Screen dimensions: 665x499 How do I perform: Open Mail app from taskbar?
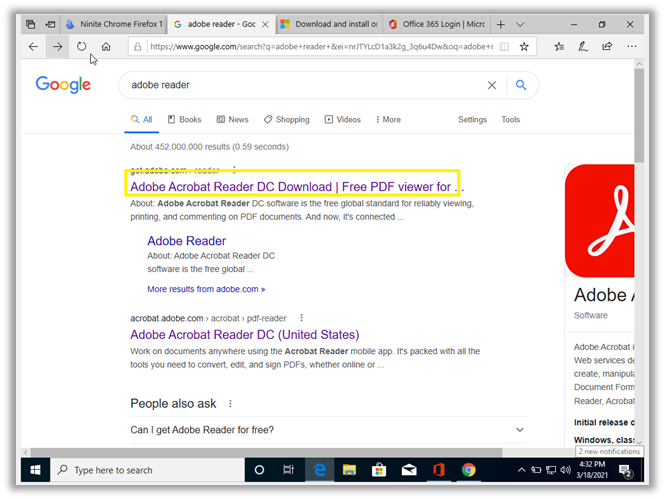pyautogui.click(x=409, y=470)
